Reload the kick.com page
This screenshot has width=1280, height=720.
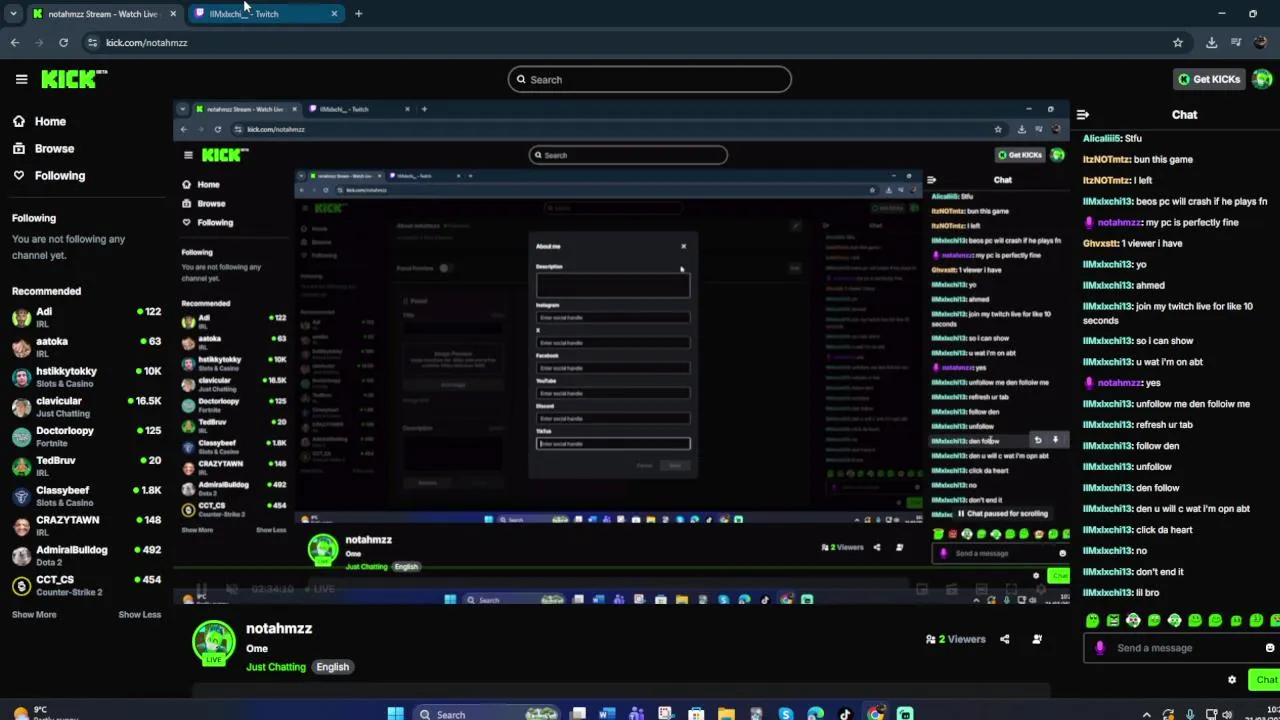[x=63, y=42]
